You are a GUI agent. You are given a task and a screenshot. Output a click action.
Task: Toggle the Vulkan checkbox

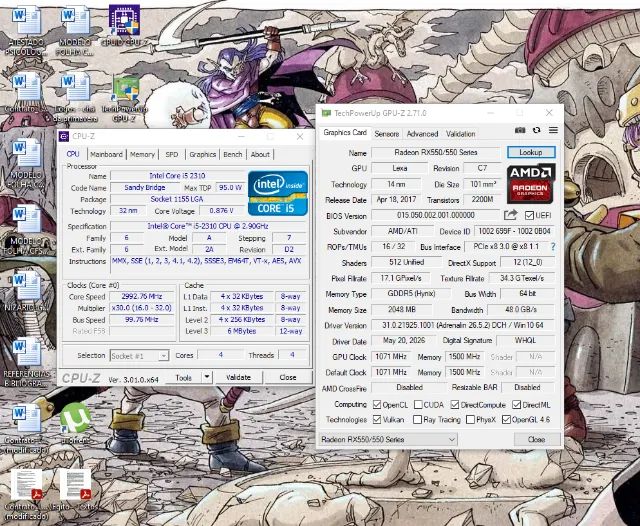377,419
